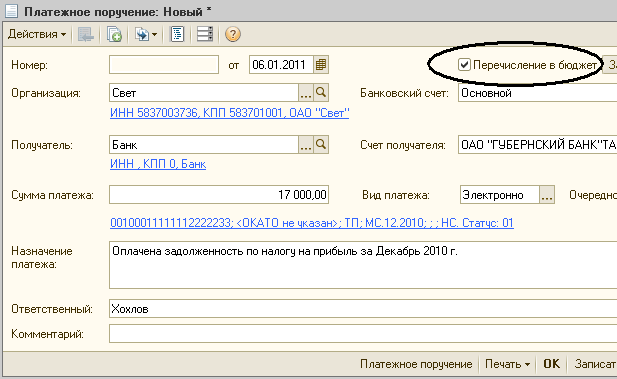Click the document structure toolbar icon
Viewport: 617px width, 379px height.
click(177, 34)
